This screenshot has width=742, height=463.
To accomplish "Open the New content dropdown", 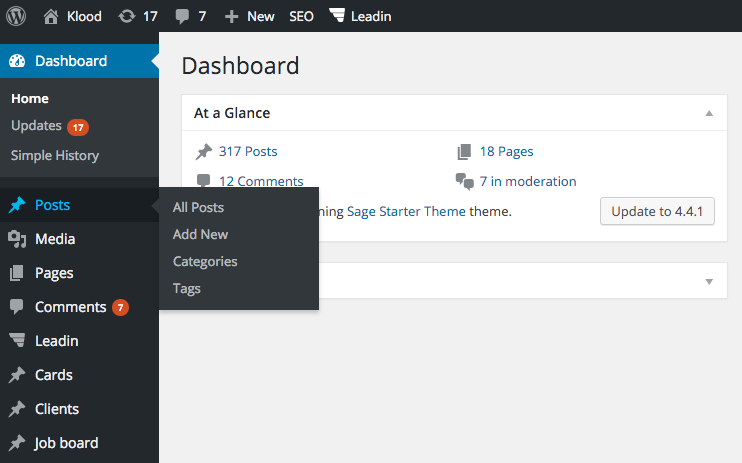I will point(250,16).
